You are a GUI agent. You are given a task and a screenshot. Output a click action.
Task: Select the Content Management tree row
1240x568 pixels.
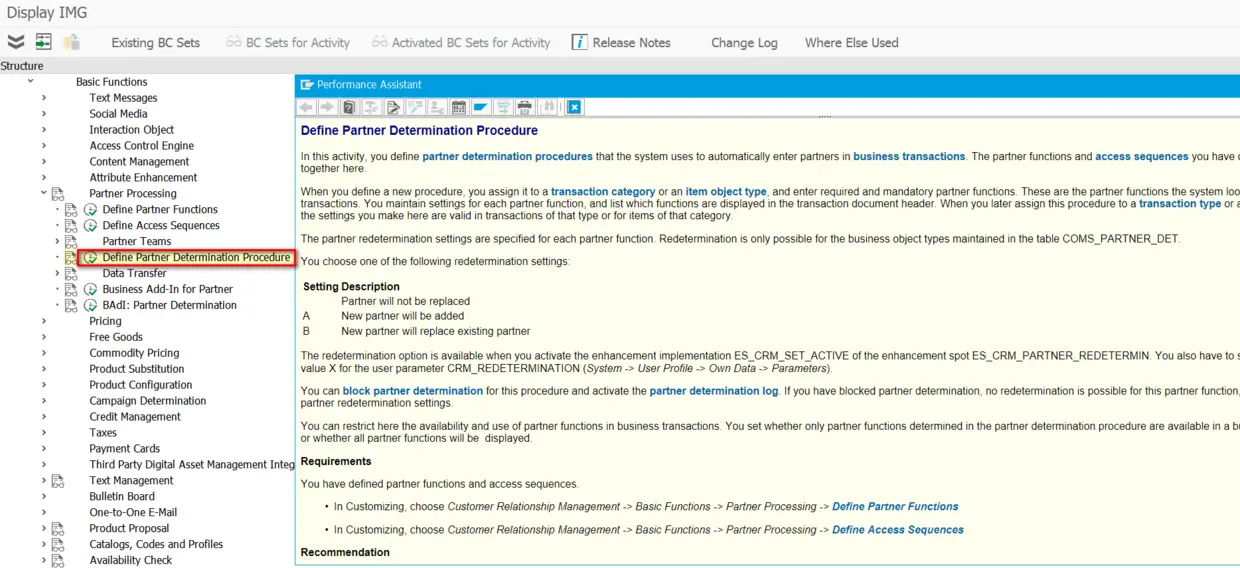coord(139,161)
